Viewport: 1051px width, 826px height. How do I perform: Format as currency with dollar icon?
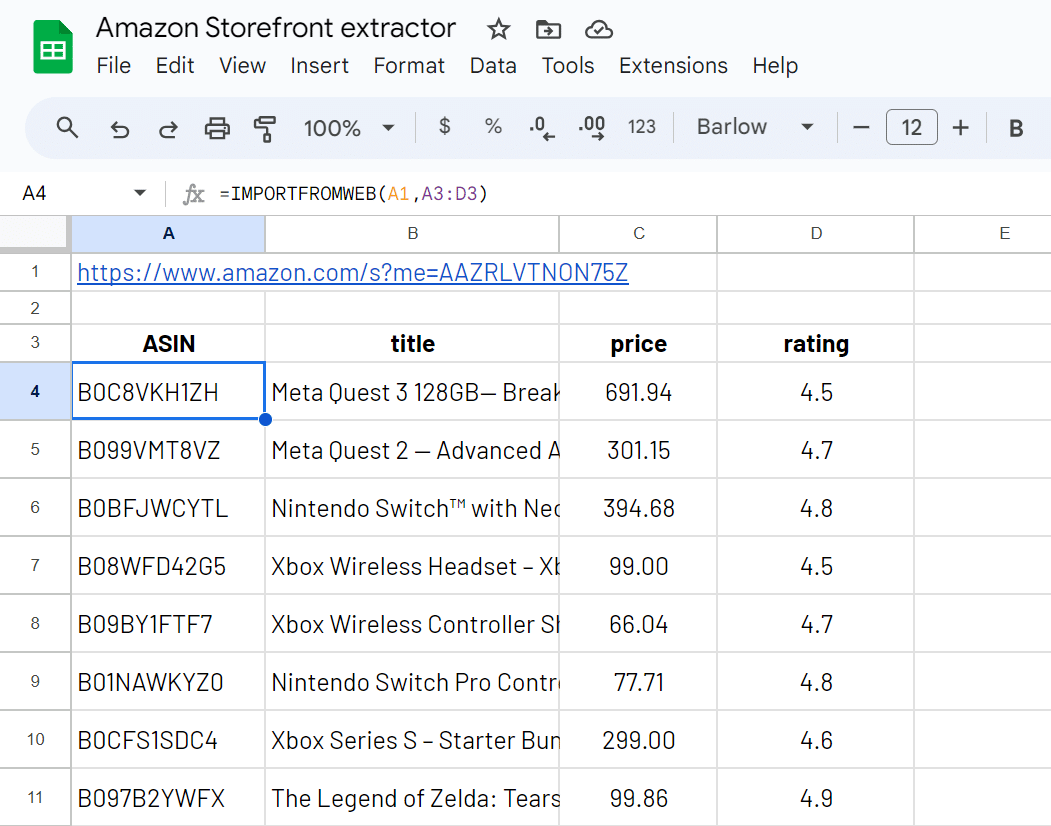pos(445,127)
